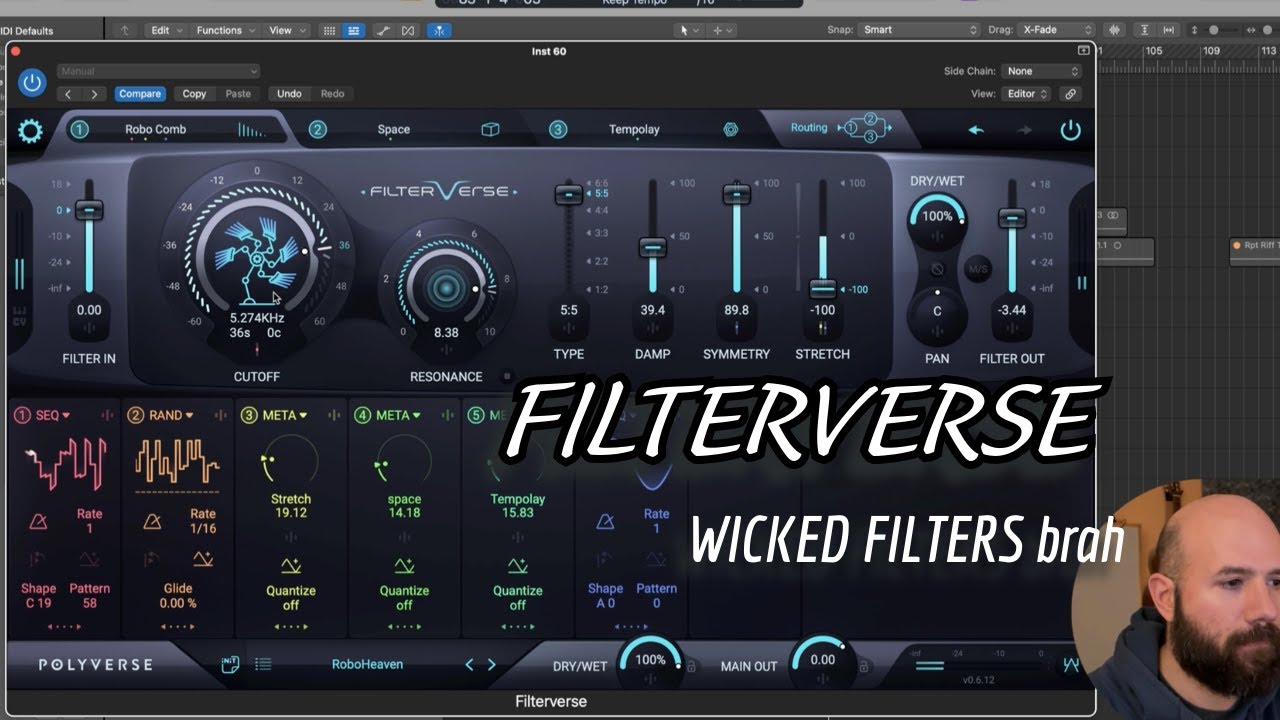Toggle the Compare button

click(x=140, y=94)
